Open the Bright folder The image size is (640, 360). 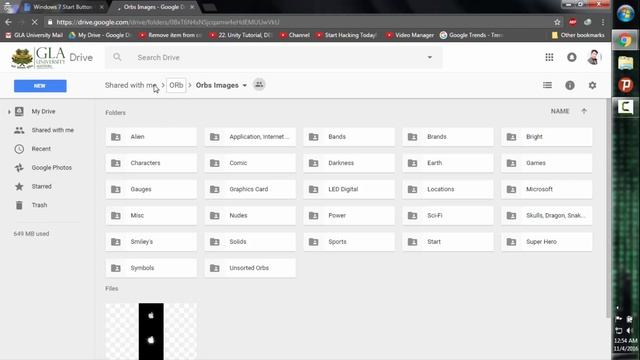pos(547,137)
